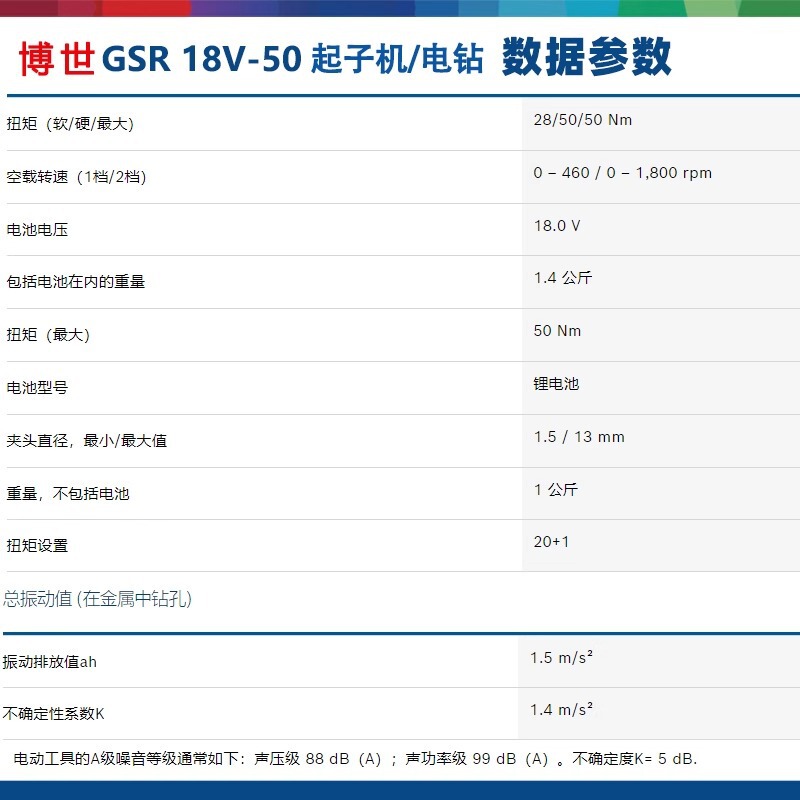Click the label 包括电池在内的重量
800x800 pixels.
point(76,282)
